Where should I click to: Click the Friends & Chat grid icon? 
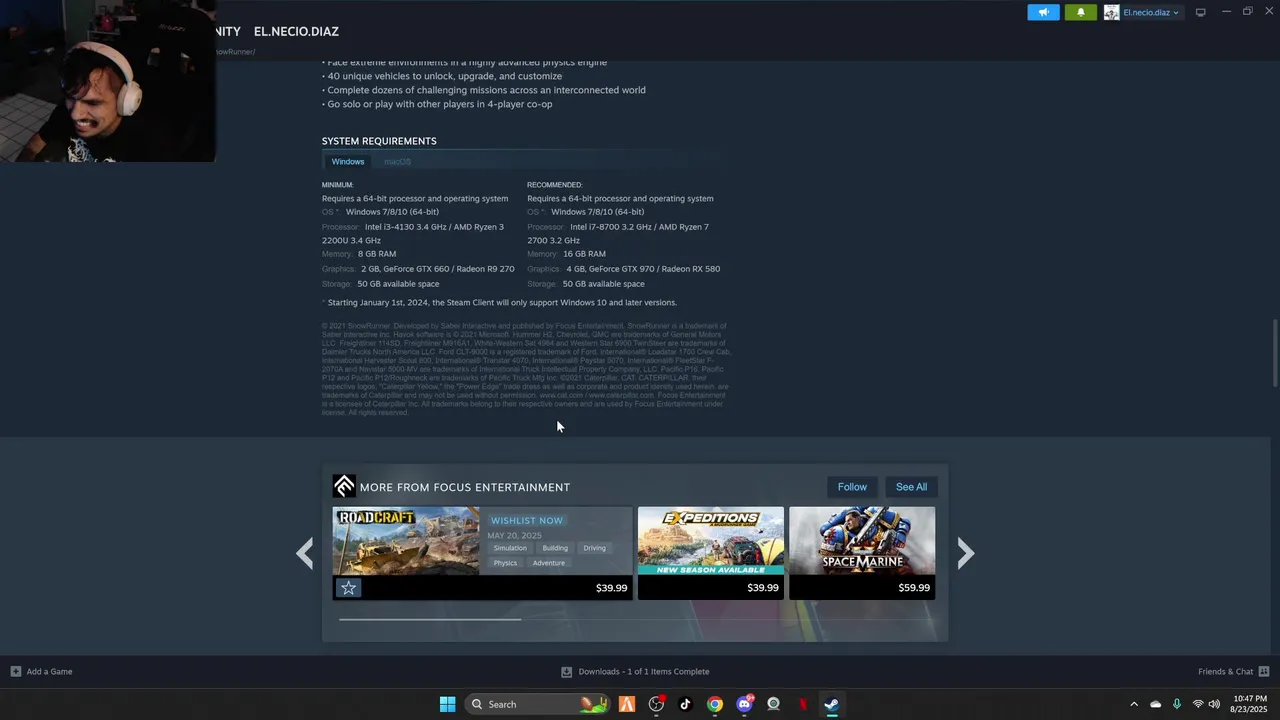tap(1264, 671)
